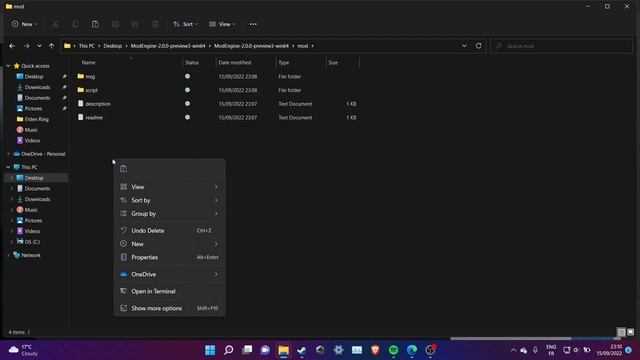Screen dimensions: 640x360
Task: Choose Show more options
Action: pos(169,308)
